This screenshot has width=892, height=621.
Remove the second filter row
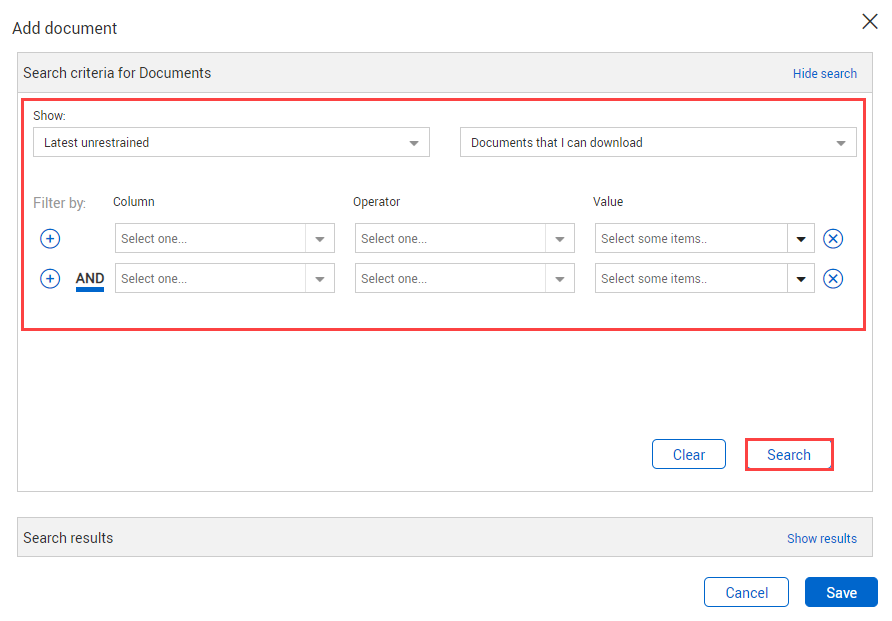coord(833,279)
